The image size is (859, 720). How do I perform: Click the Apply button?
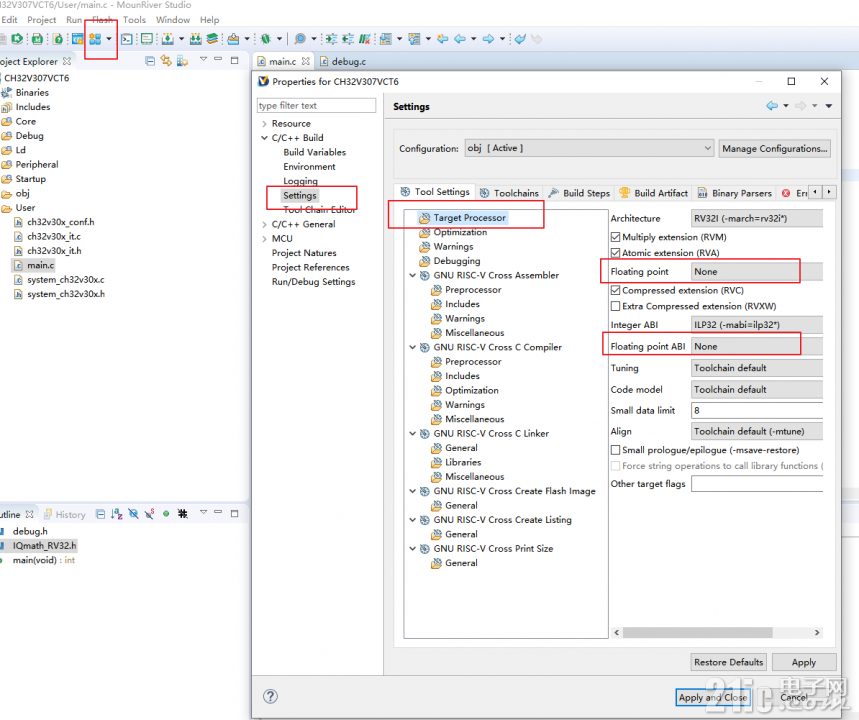[x=804, y=662]
